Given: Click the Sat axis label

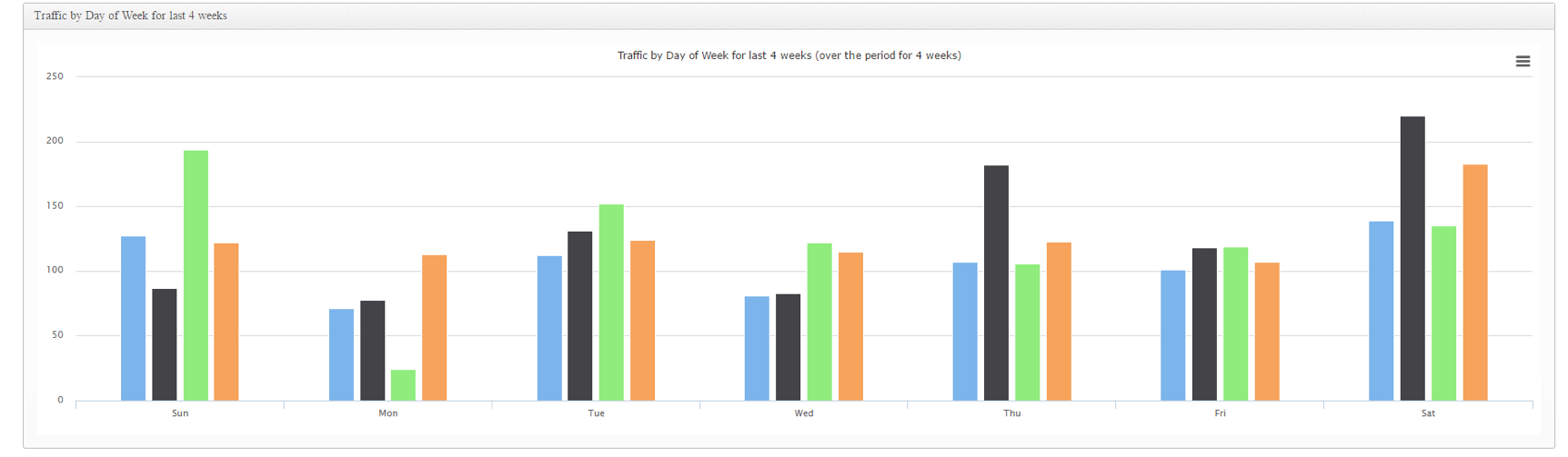Looking at the screenshot, I should click(1428, 413).
